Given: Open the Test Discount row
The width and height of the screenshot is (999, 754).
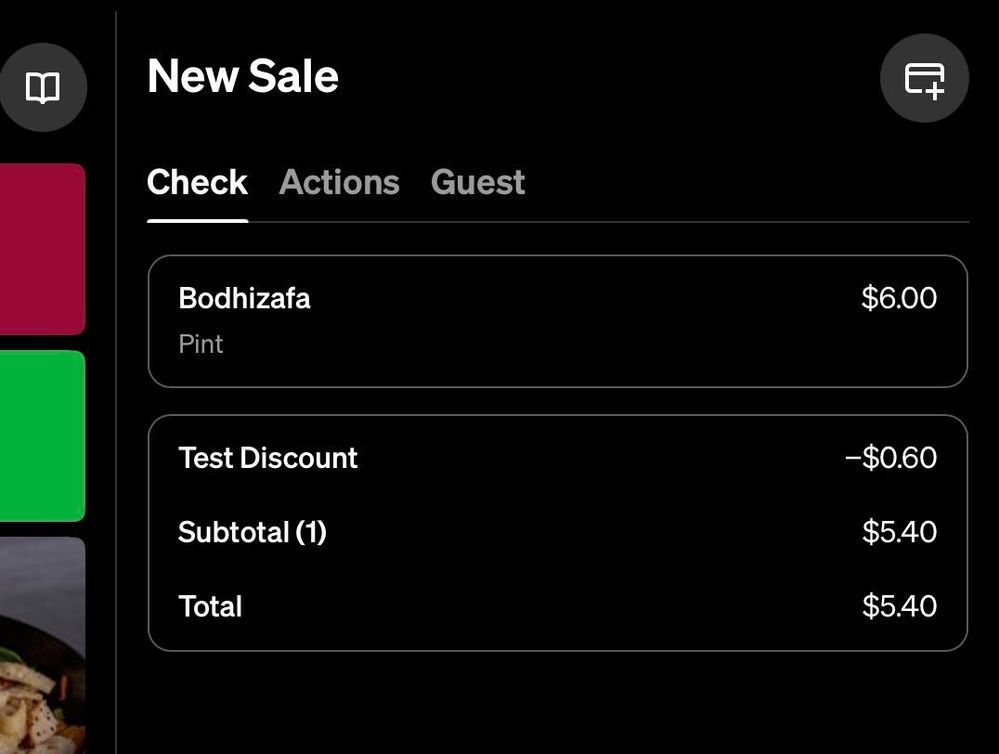Looking at the screenshot, I should (x=557, y=458).
